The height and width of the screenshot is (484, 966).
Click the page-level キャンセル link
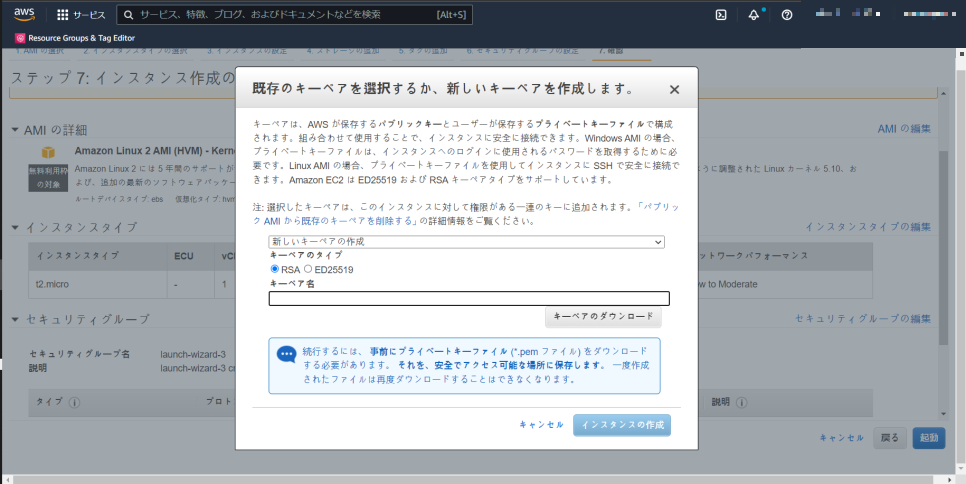pos(842,438)
